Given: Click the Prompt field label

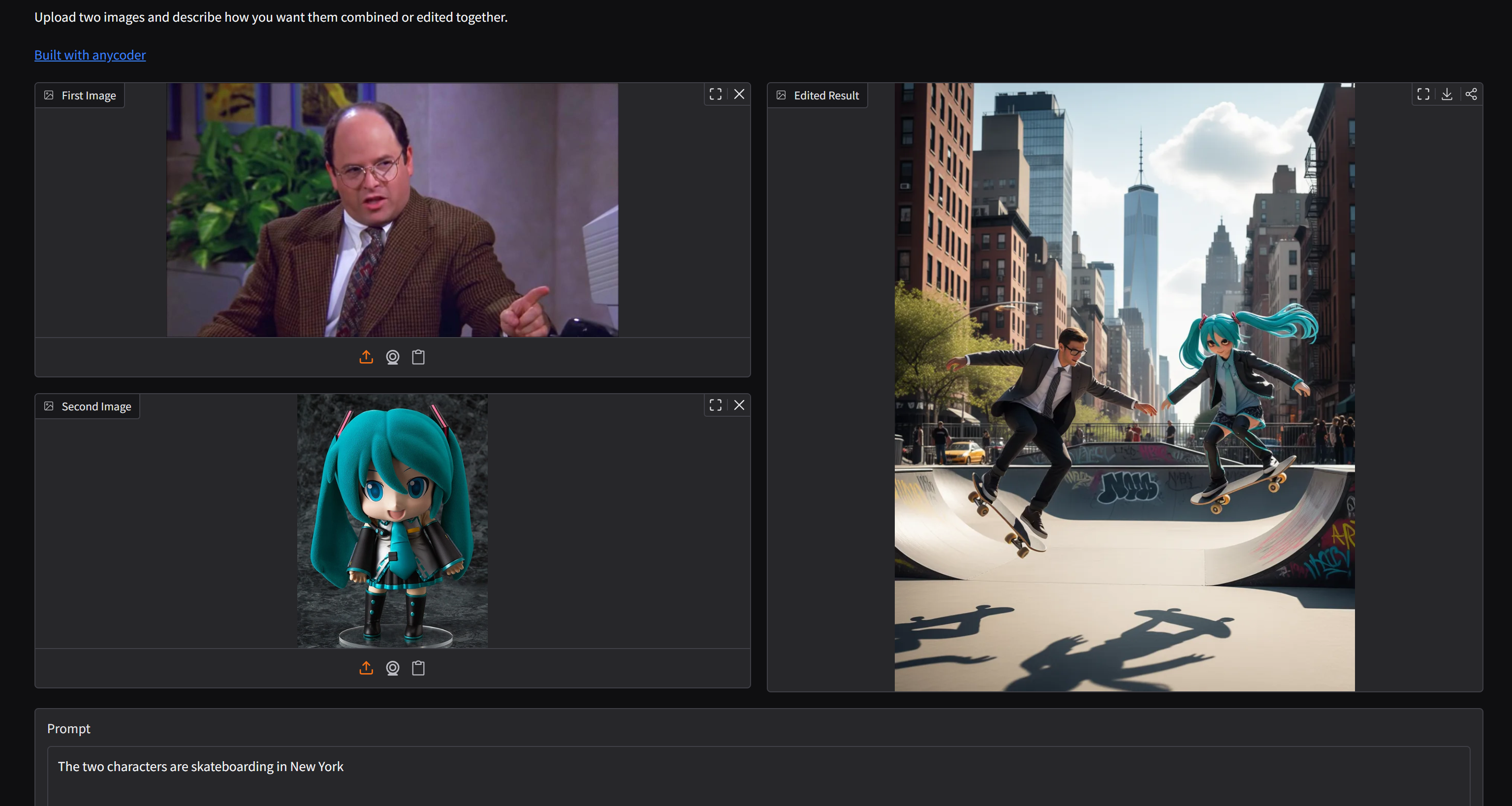Looking at the screenshot, I should (x=69, y=729).
